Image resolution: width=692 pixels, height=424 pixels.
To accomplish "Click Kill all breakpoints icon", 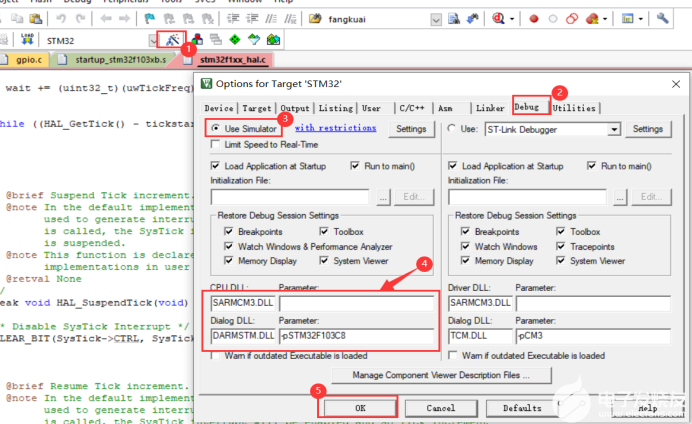I will [x=592, y=19].
